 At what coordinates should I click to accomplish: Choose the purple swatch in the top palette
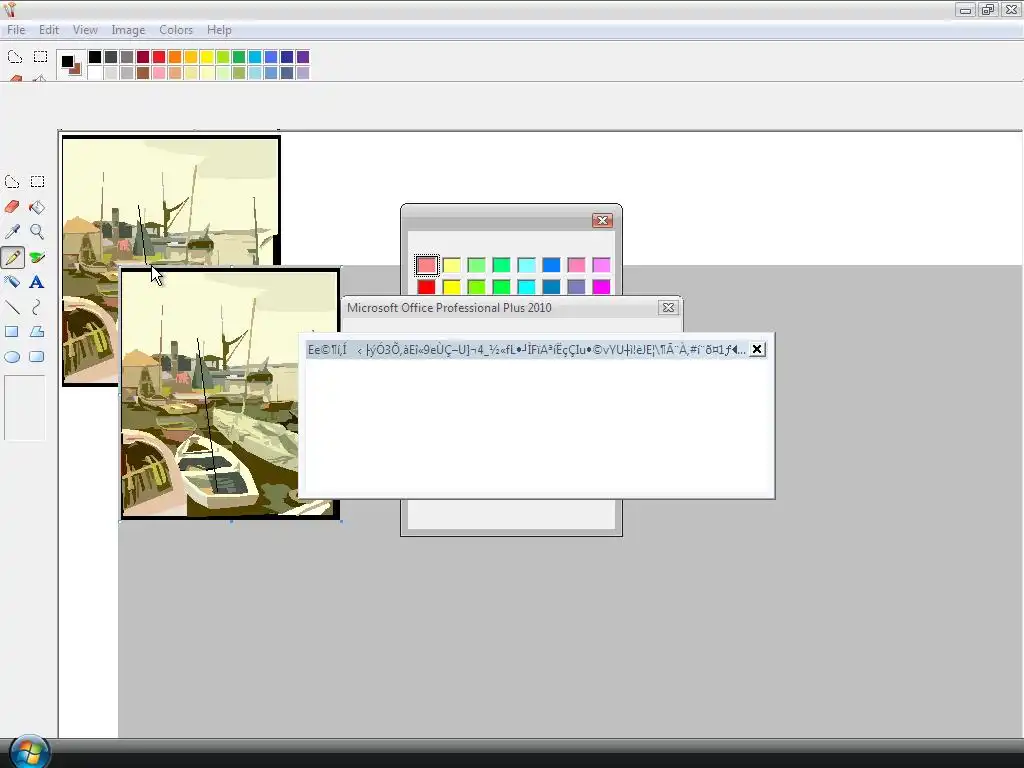point(303,57)
